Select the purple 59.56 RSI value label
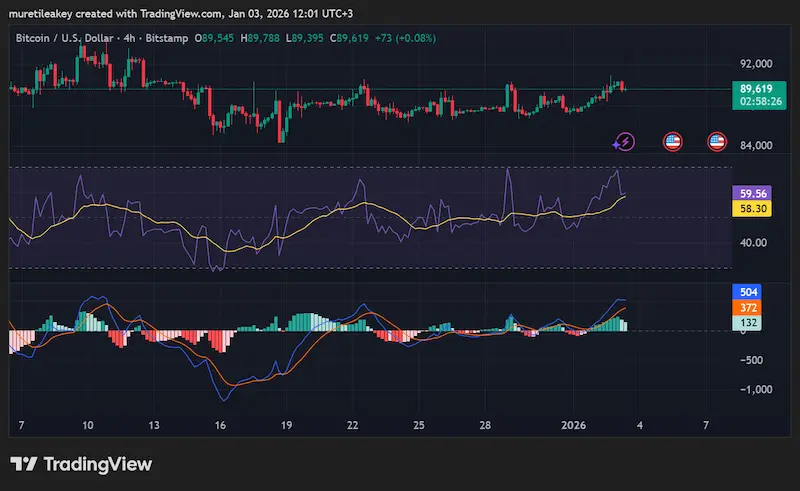Image resolution: width=800 pixels, height=491 pixels. point(755,193)
